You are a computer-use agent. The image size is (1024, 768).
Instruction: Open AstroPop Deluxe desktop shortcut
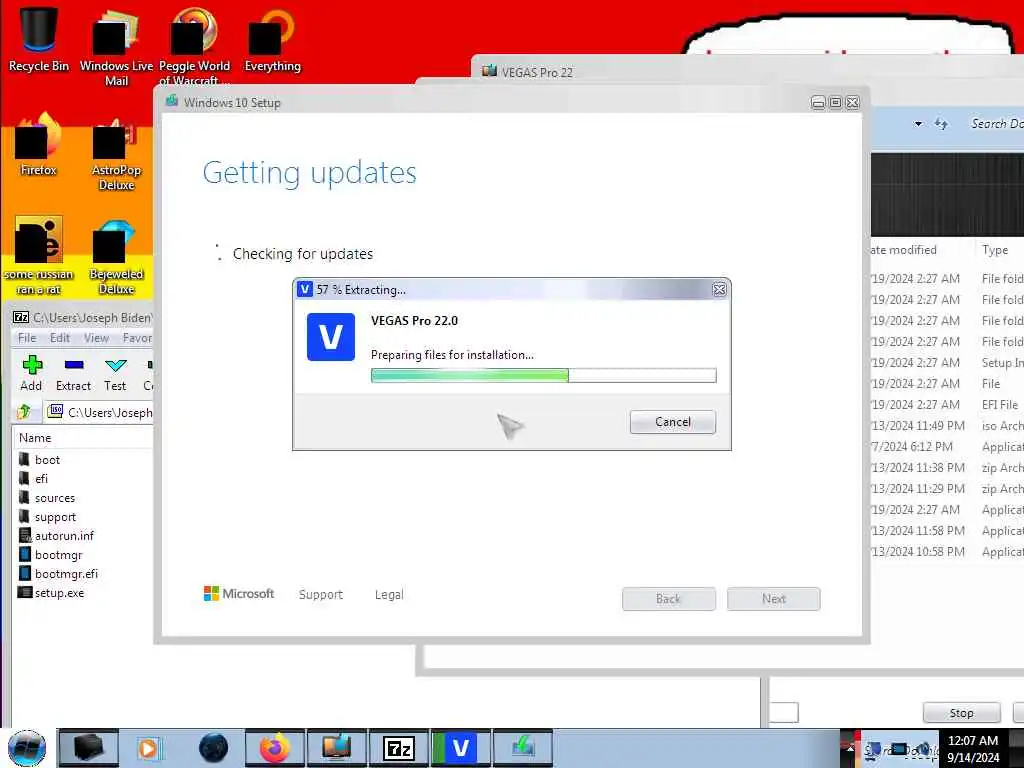[x=116, y=153]
